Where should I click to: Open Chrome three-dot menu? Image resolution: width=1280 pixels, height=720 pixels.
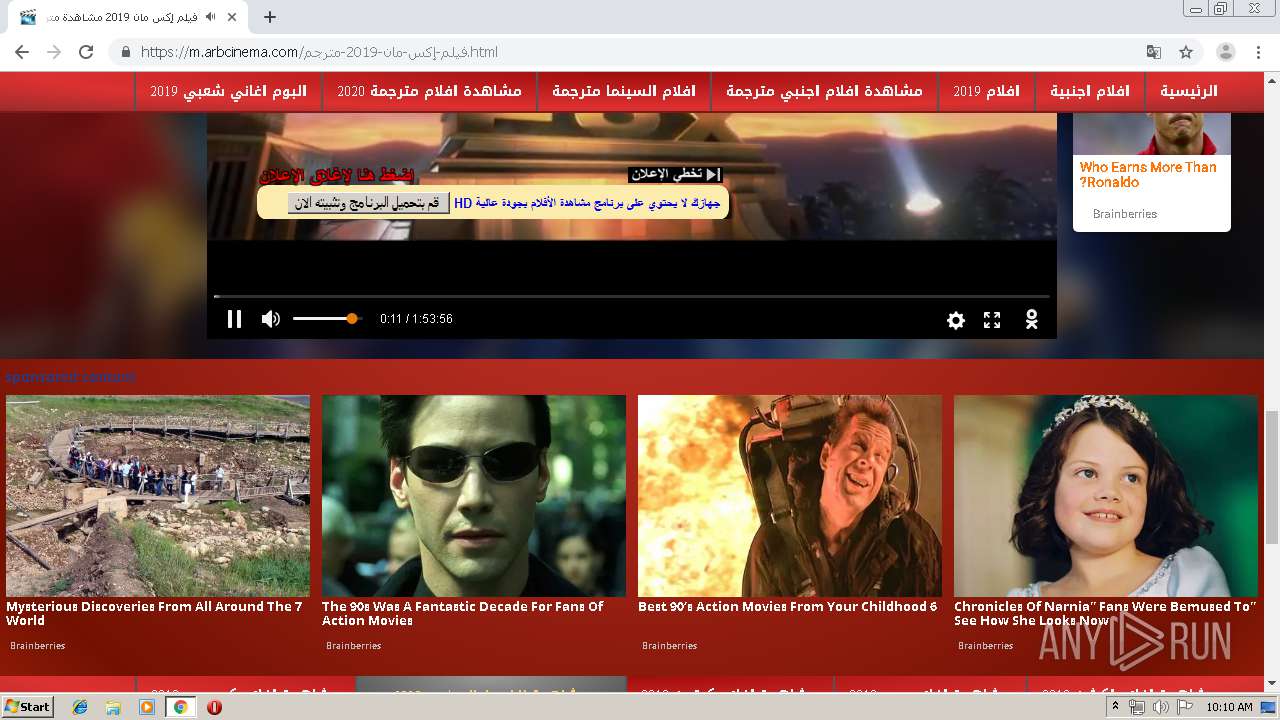[1258, 52]
